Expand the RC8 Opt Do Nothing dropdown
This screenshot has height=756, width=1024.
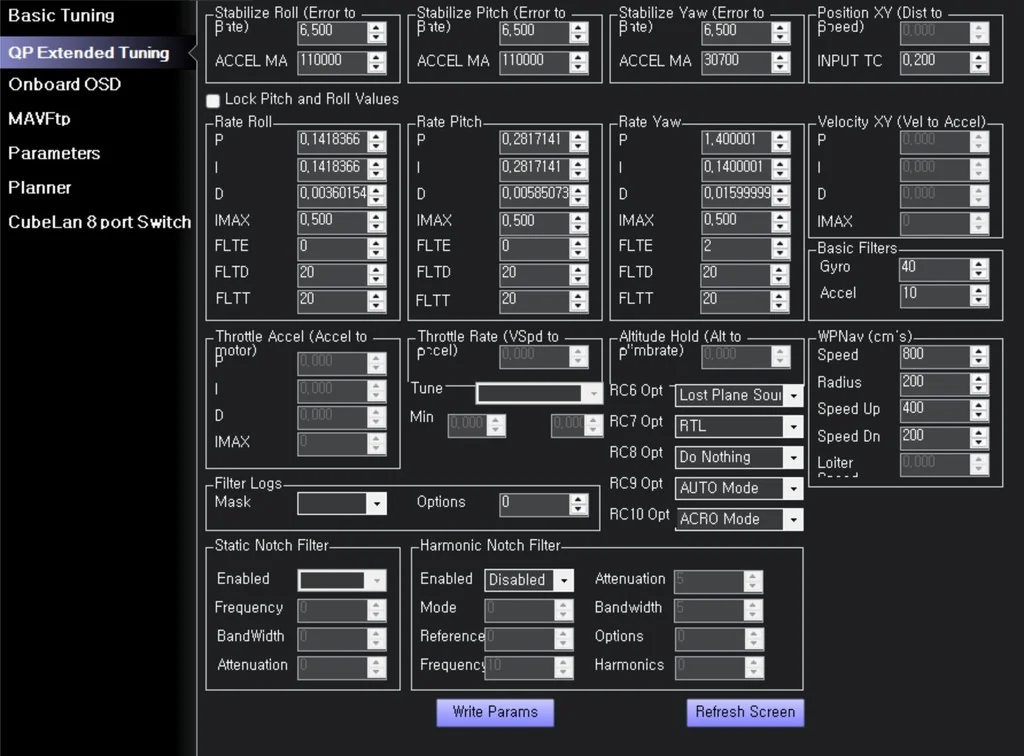click(738, 457)
